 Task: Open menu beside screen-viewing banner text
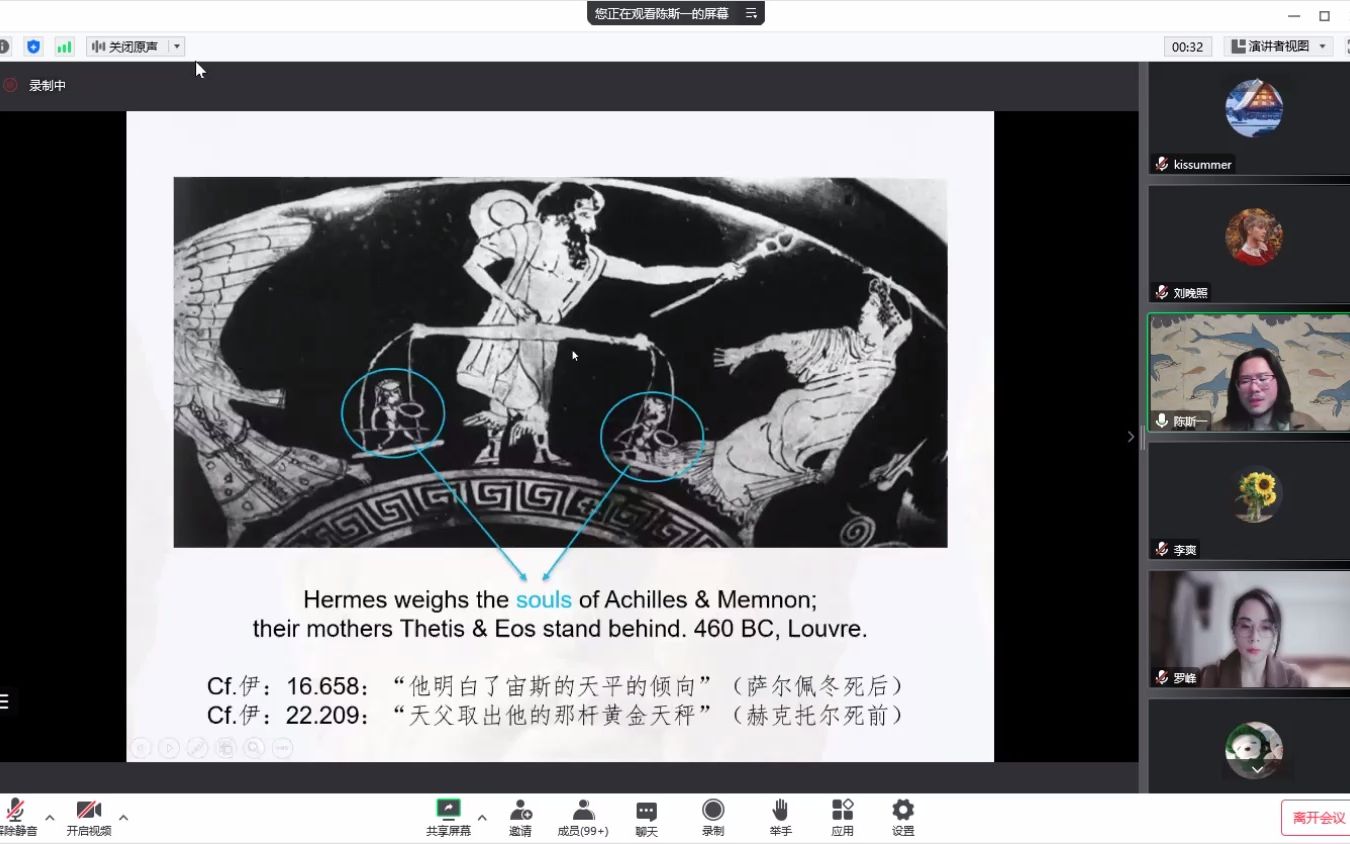[x=751, y=14]
